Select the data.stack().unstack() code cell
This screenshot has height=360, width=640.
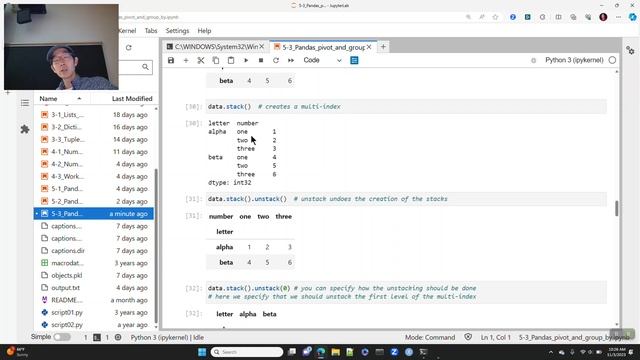406,199
